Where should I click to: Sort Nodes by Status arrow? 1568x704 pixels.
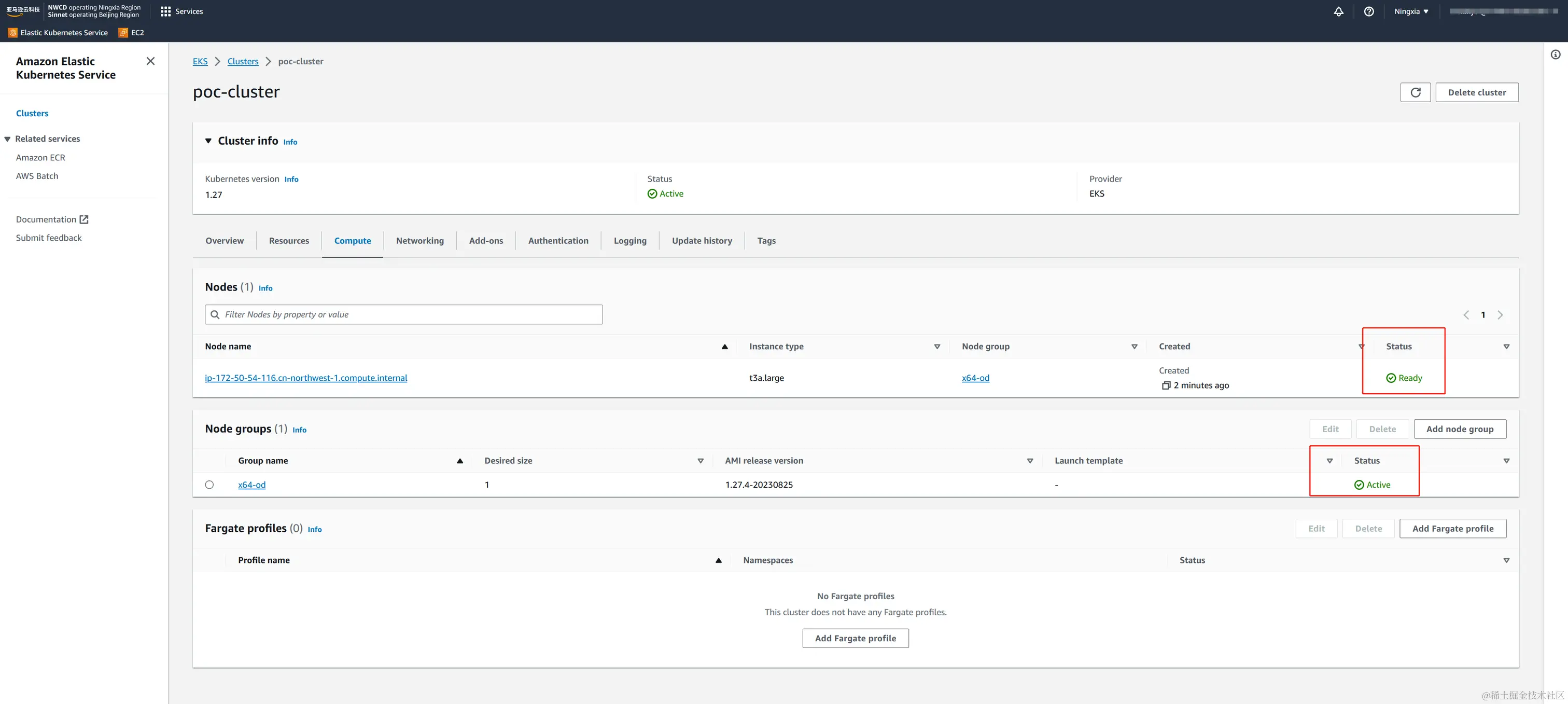(1506, 347)
